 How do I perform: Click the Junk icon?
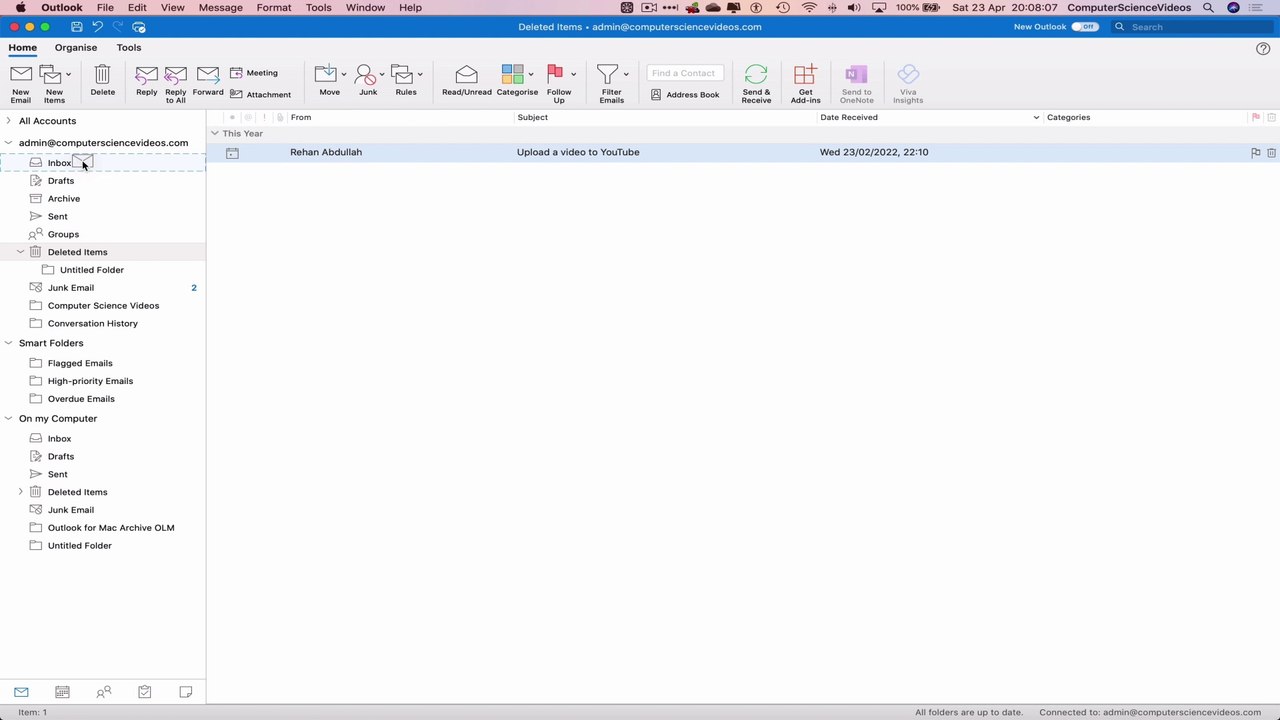pos(366,75)
